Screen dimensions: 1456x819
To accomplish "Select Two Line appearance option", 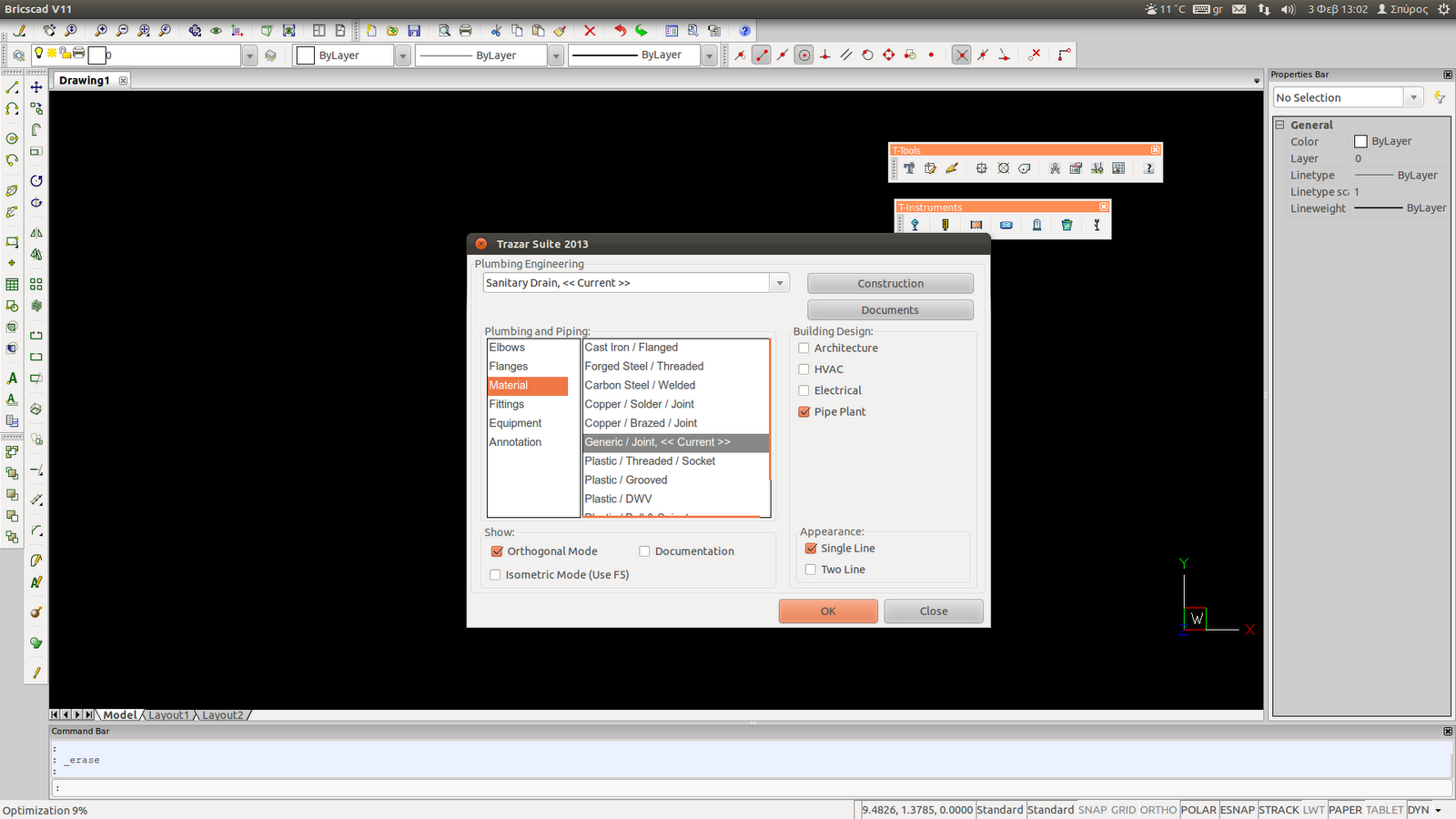I will [810, 569].
